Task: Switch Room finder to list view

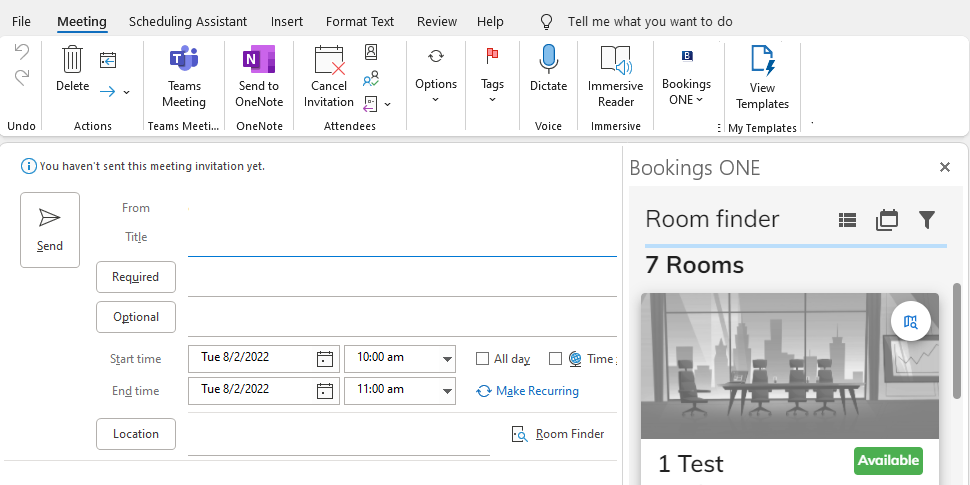Action: 848,220
